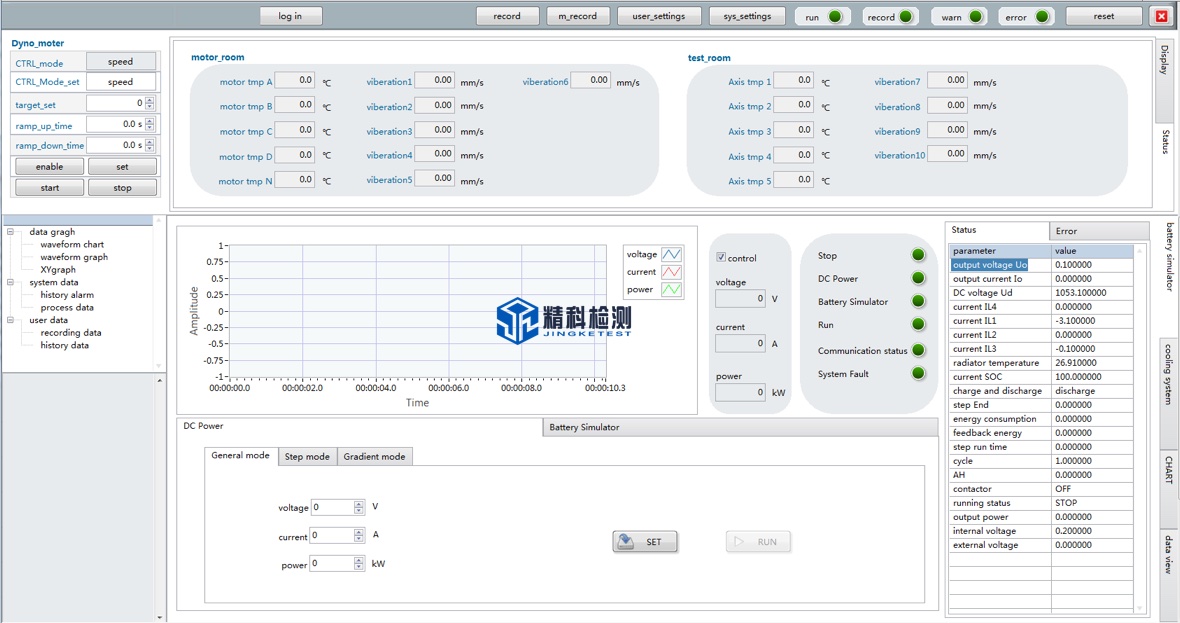Screen dimensions: 1180x623
Task: Click the Communication status LED
Action: coord(918,351)
